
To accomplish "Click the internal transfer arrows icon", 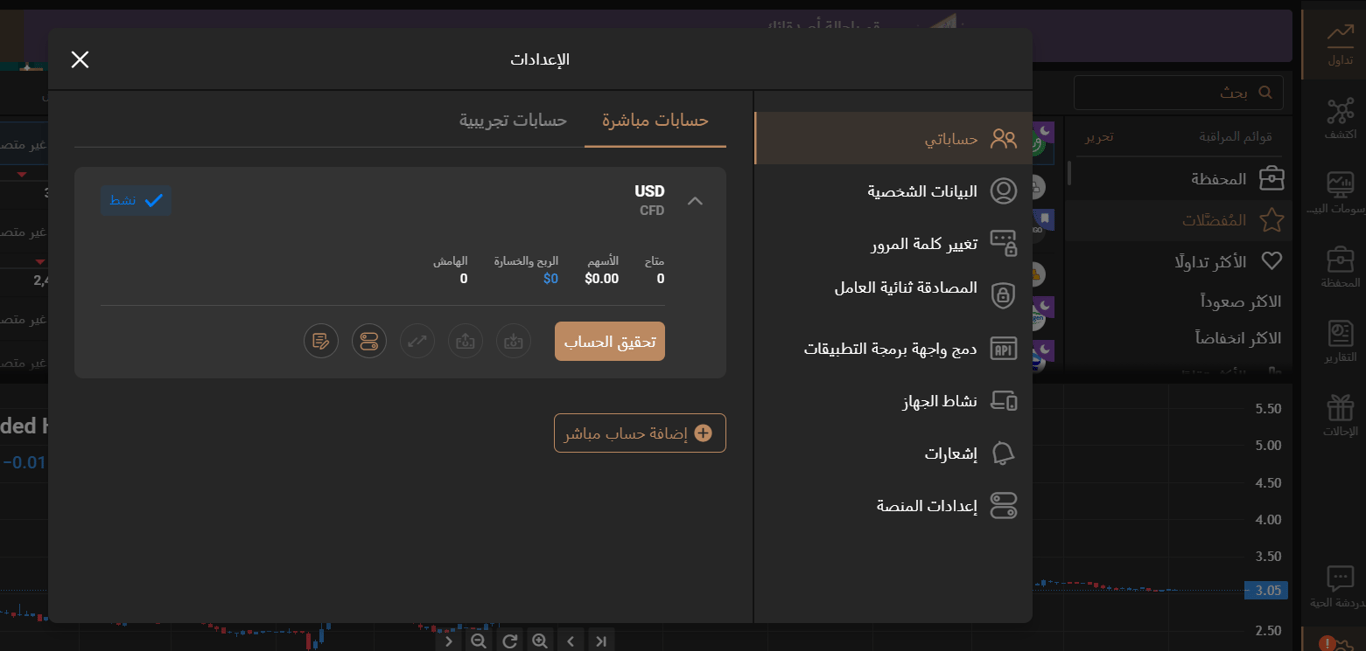I will pyautogui.click(x=417, y=341).
